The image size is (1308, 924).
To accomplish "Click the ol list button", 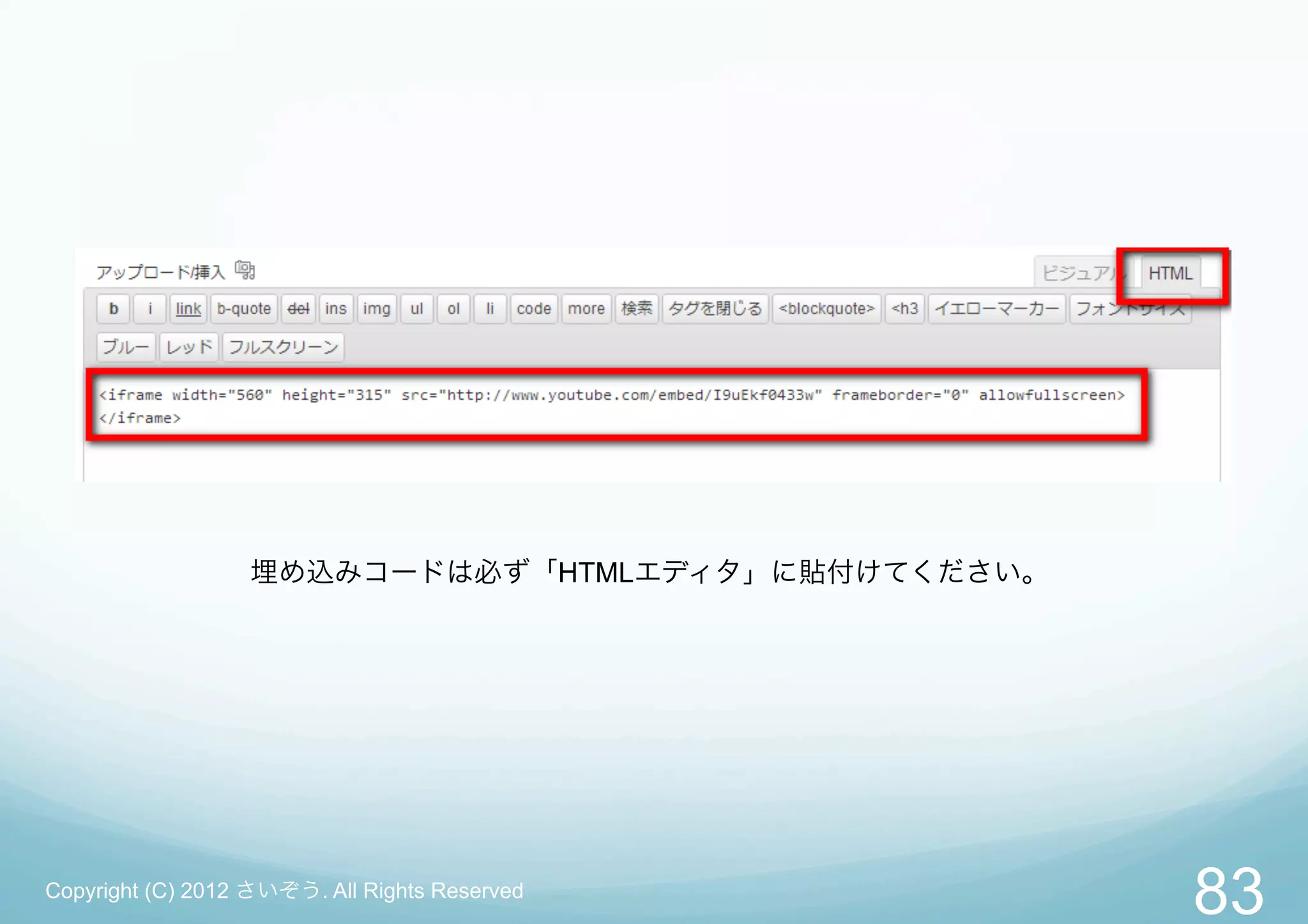I will tap(453, 309).
